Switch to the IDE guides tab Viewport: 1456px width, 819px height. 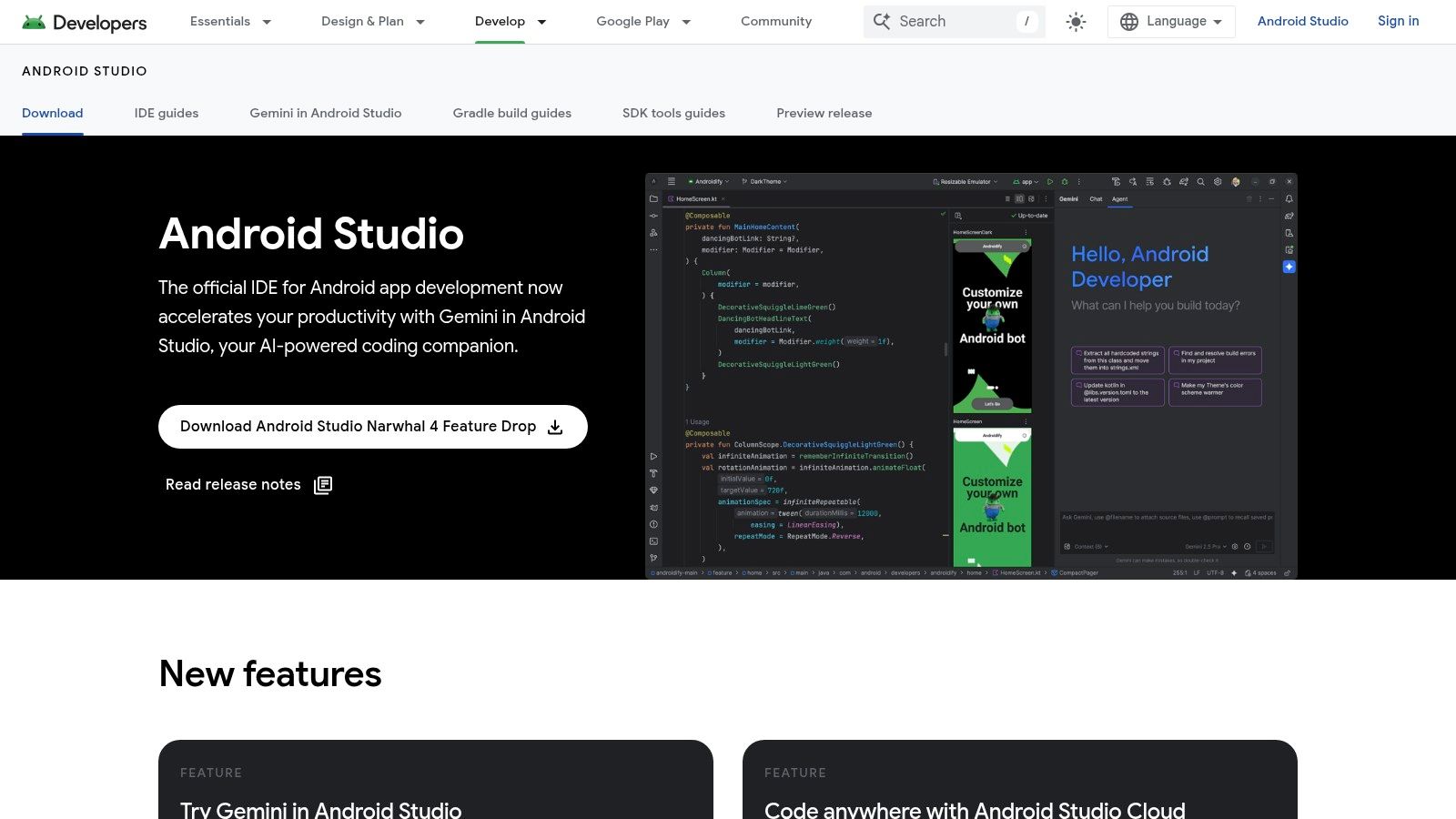click(x=166, y=113)
